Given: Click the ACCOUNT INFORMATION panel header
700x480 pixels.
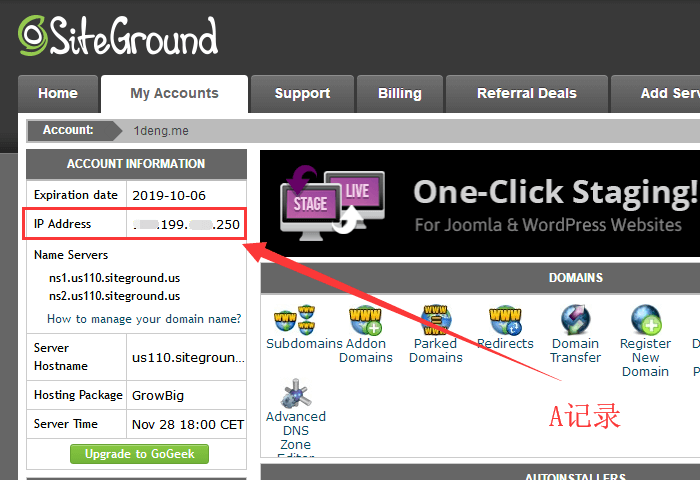Looking at the screenshot, I should point(136,164).
